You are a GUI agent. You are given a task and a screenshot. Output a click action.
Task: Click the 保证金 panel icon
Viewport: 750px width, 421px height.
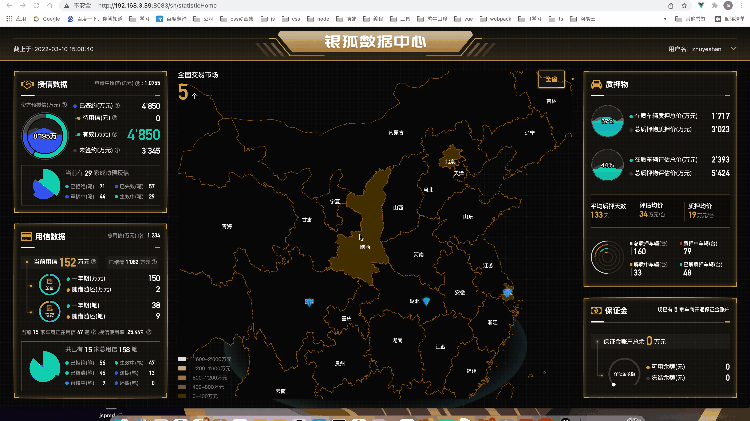(x=596, y=310)
